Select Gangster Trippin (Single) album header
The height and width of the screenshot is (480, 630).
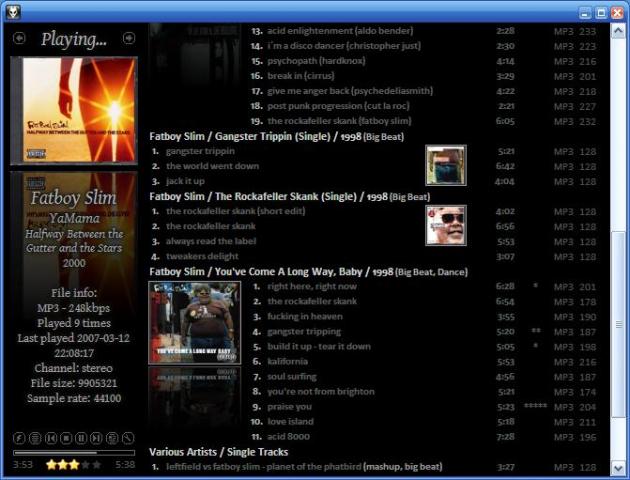pos(276,137)
